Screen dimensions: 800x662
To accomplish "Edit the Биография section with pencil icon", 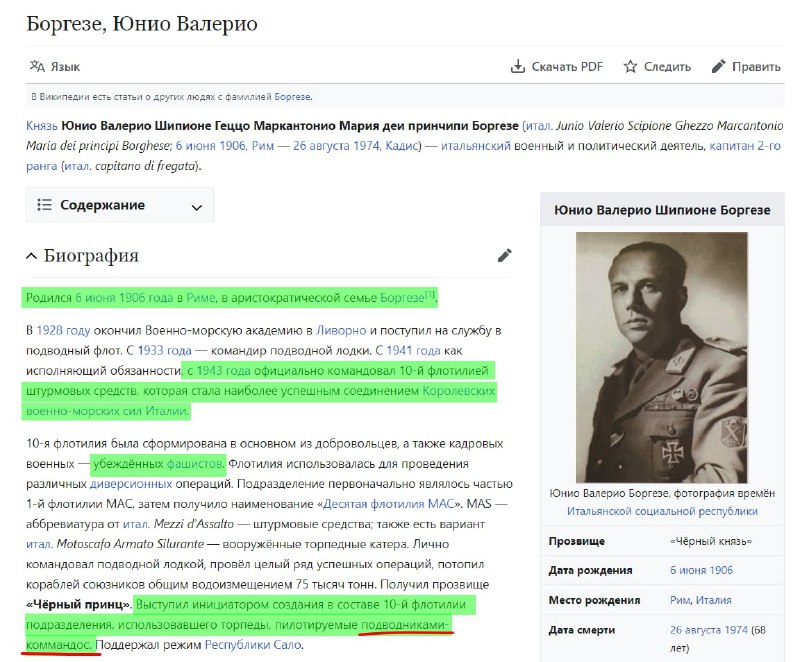I will point(505,255).
